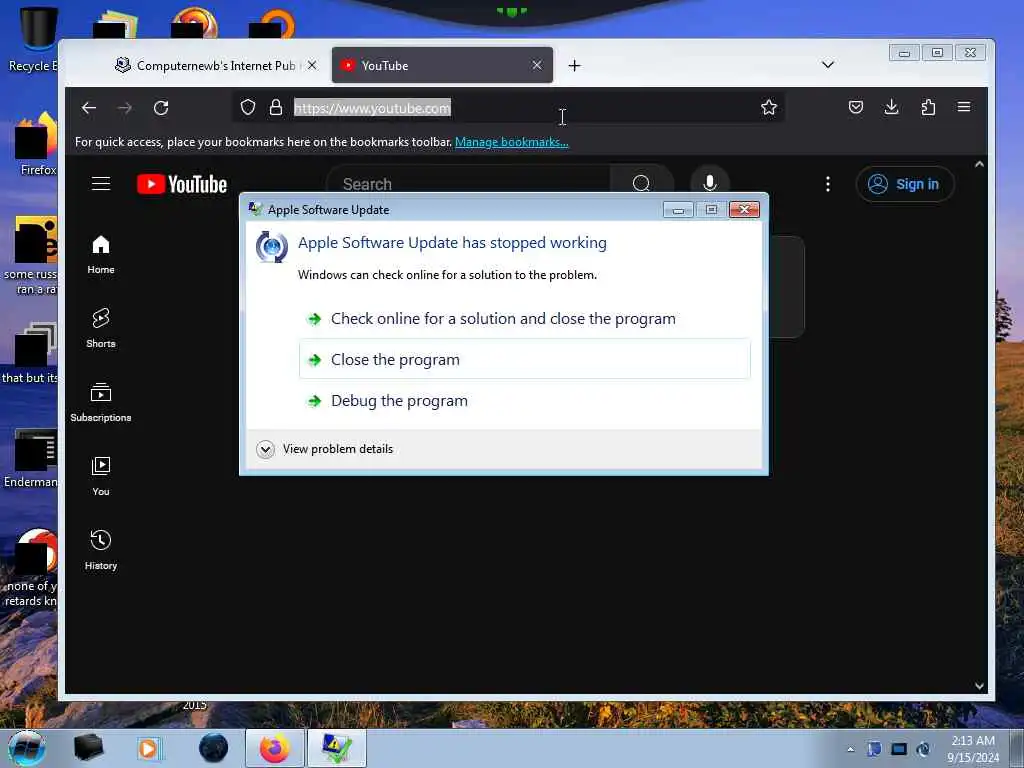Screen dimensions: 1024x768
Task: Open the dark globe taskbar icon
Action: pos(214,748)
